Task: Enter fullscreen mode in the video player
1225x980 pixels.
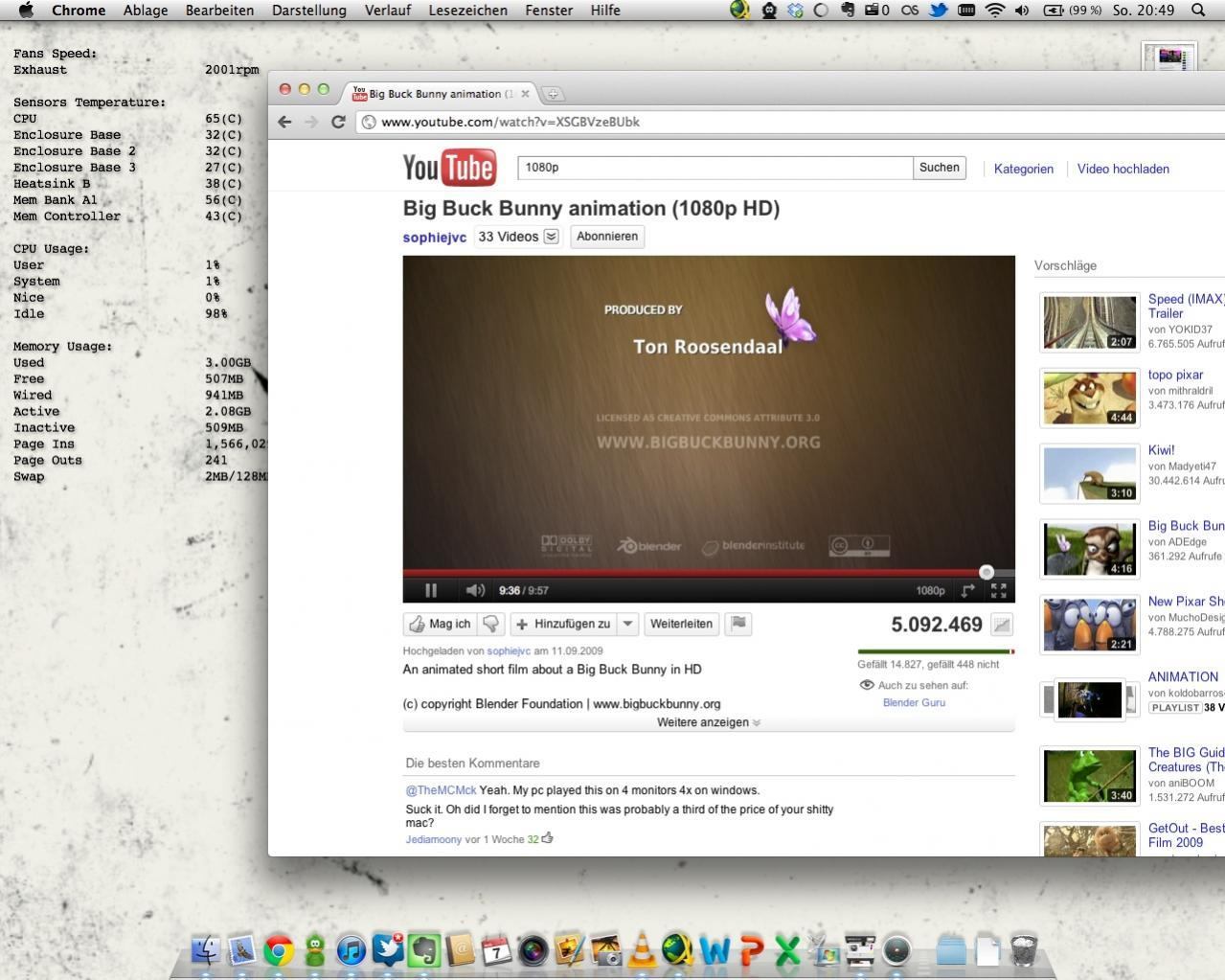Action: (999, 591)
